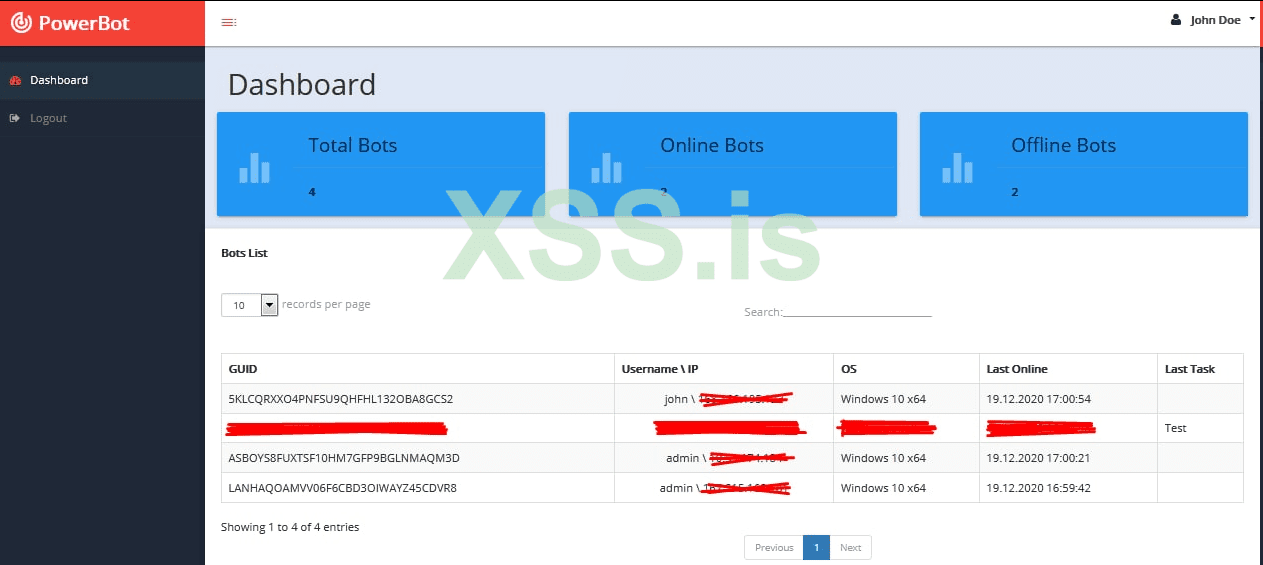Toggle the sidebar hamburger menu
This screenshot has width=1263, height=565.
point(229,22)
